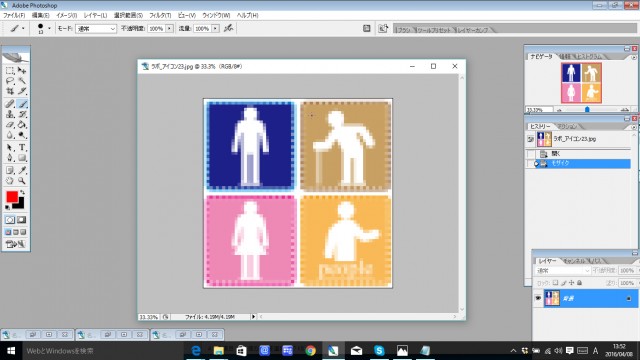The width and height of the screenshot is (640, 360).
Task: Toggle the airbrush option in options bar
Action: [229, 28]
